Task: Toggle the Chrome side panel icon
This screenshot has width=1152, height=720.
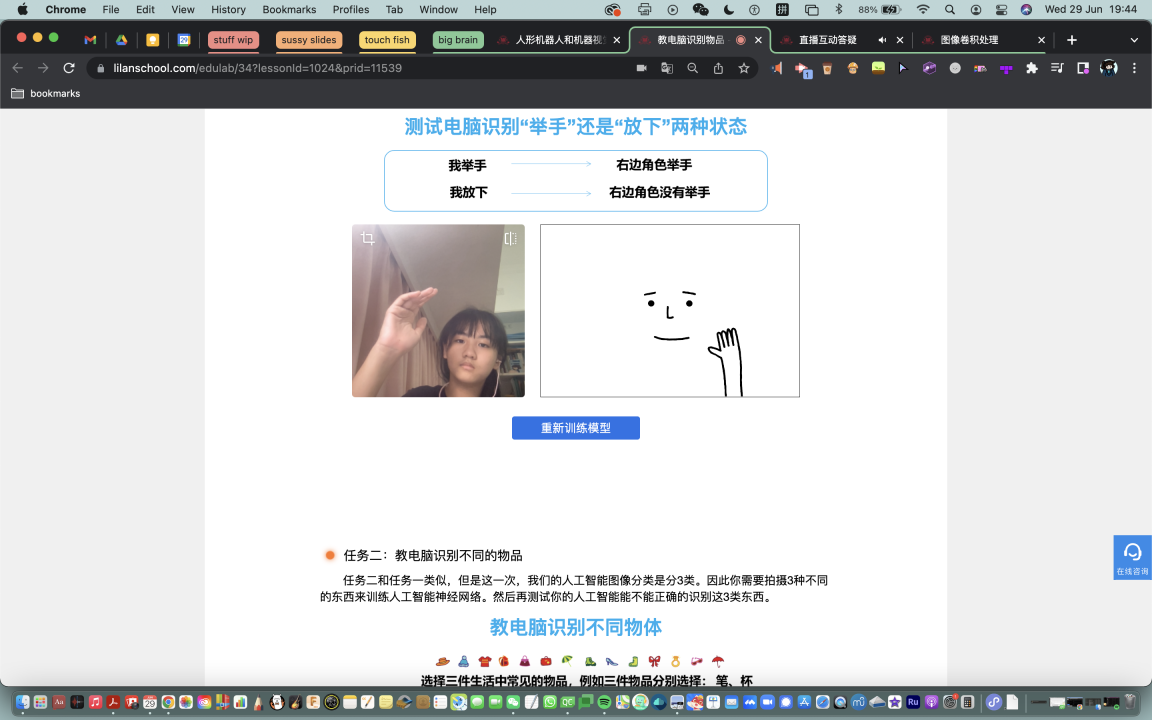Action: click(1082, 68)
